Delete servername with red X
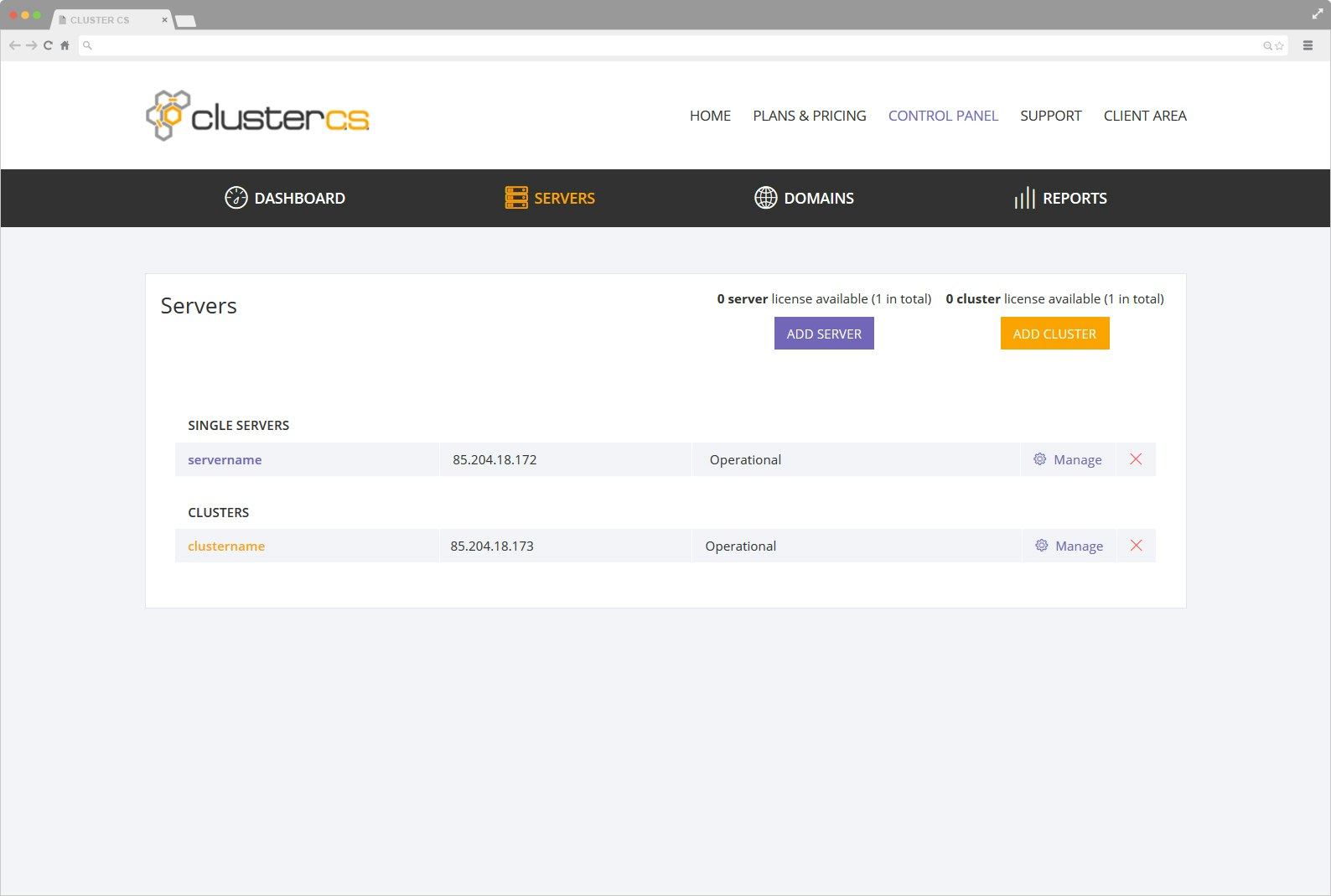The height and width of the screenshot is (896, 1331). [1136, 459]
